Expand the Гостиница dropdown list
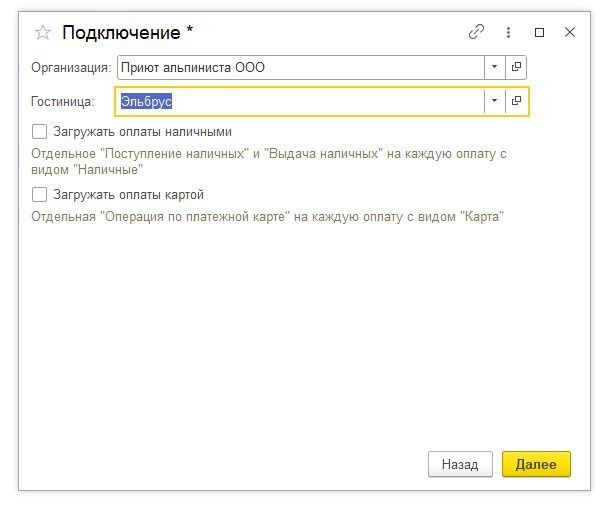 [x=494, y=101]
